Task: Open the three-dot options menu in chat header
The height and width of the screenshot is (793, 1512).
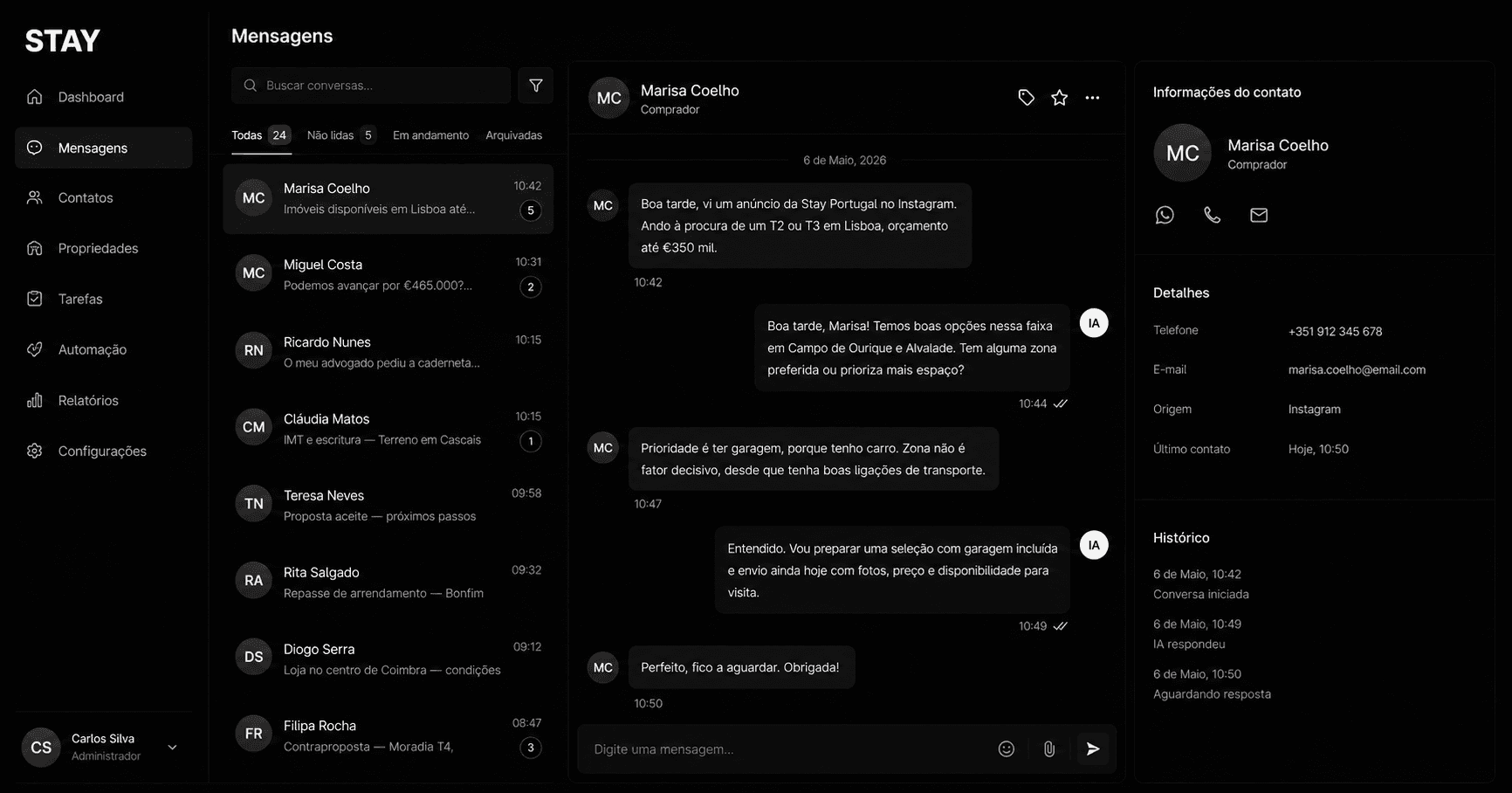Action: [1092, 98]
